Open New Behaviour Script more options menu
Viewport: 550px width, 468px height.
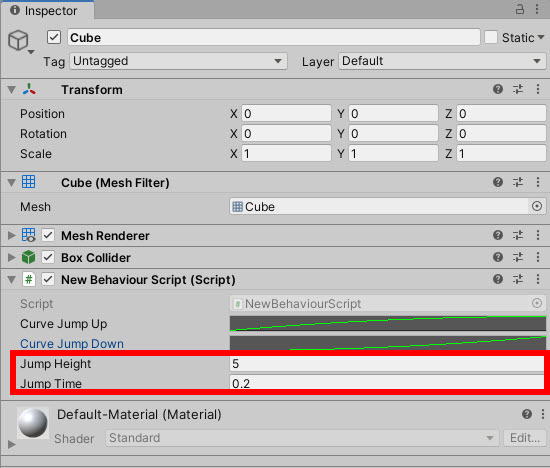pyautogui.click(x=538, y=279)
